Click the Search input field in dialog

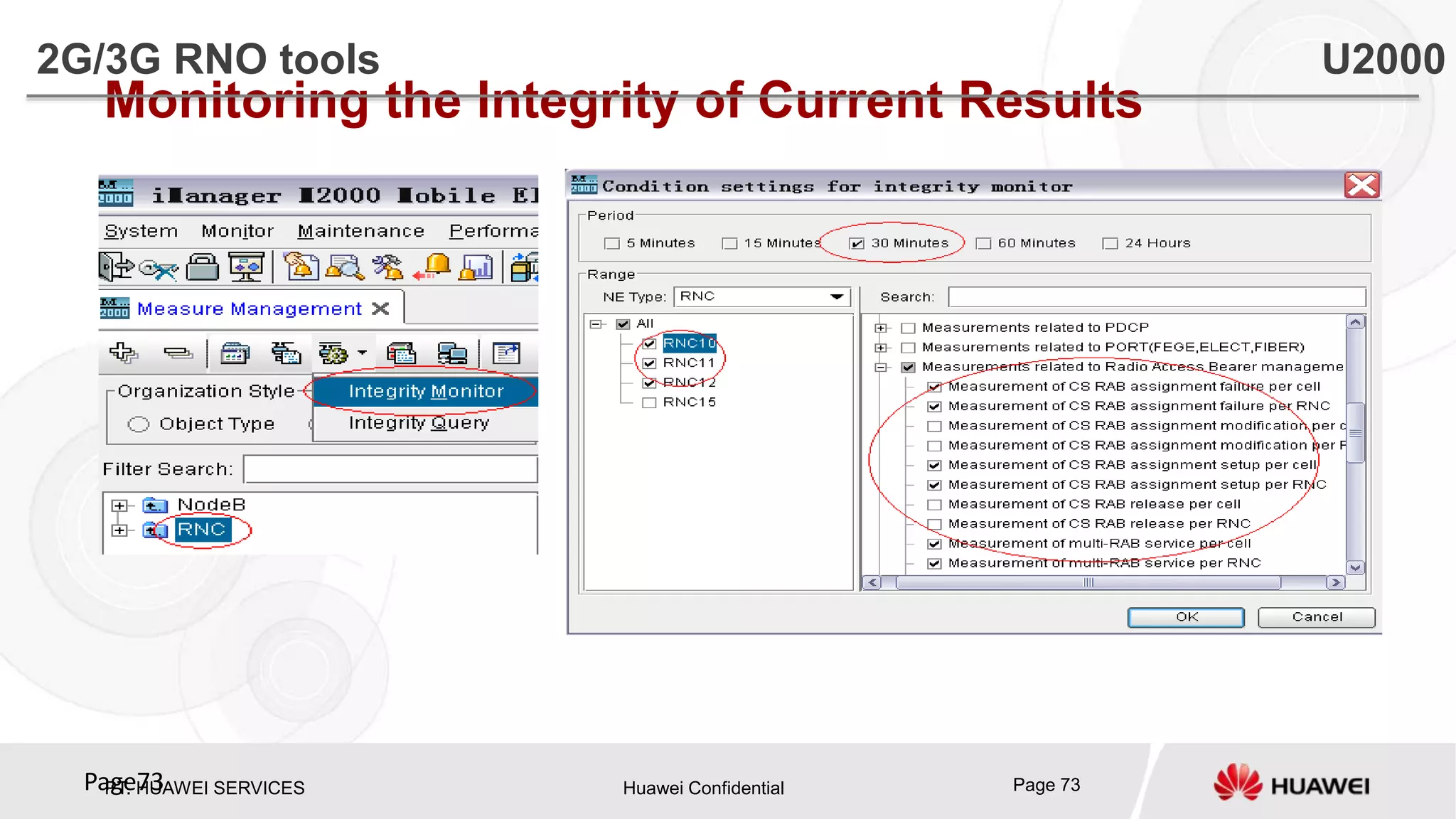[1157, 297]
